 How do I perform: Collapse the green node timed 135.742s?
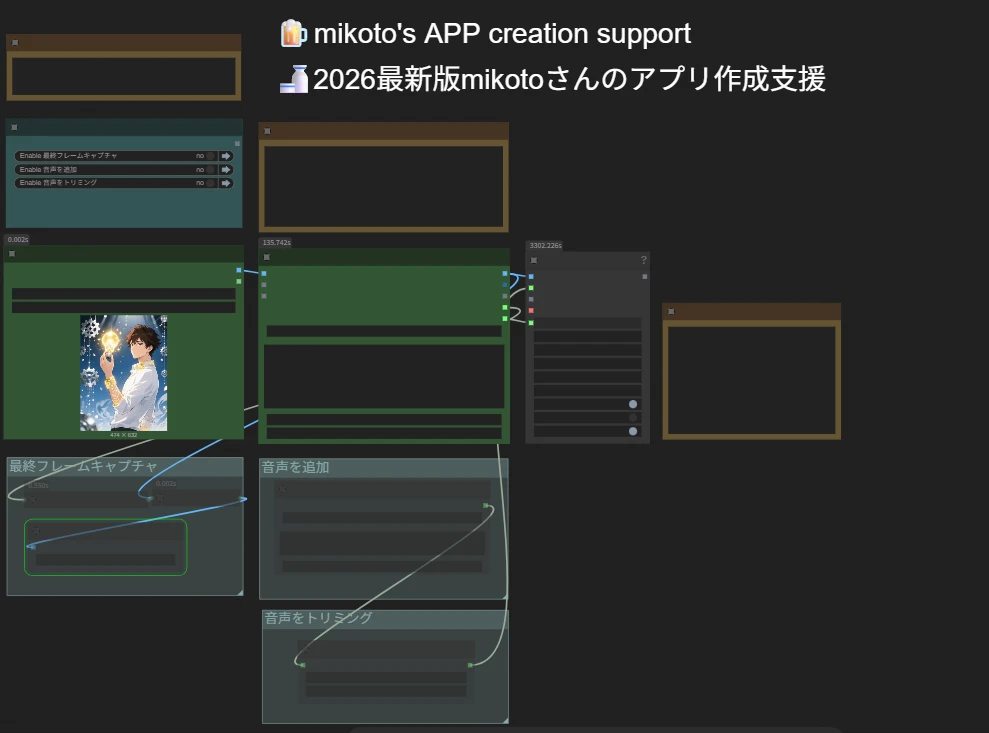point(267,257)
